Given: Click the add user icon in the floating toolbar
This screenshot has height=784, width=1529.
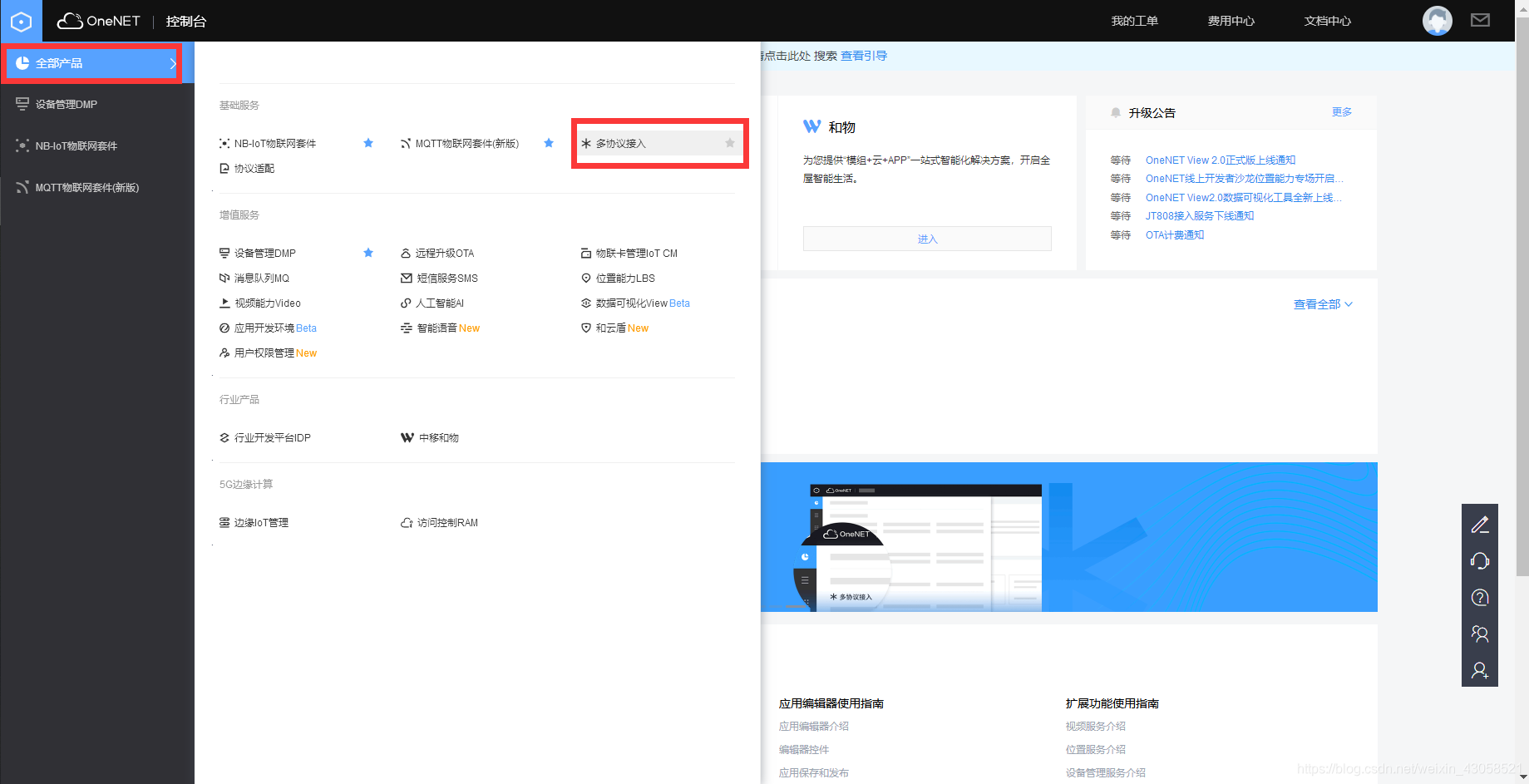Looking at the screenshot, I should [x=1480, y=670].
